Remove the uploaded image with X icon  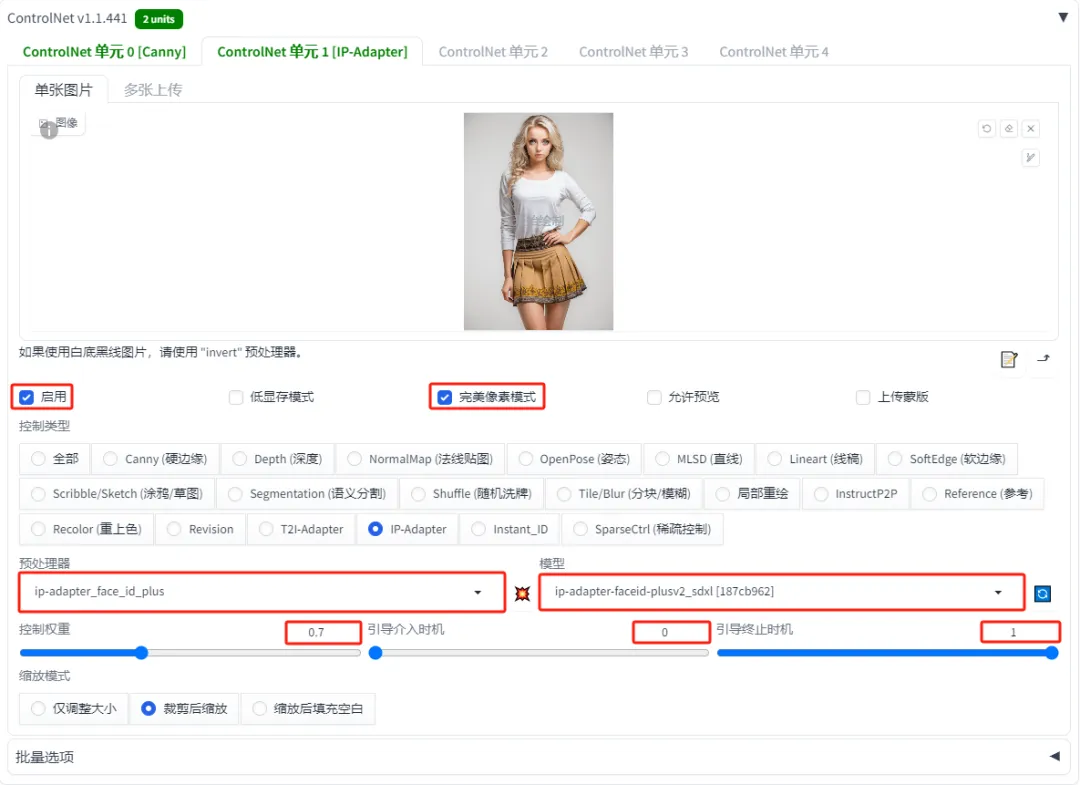1030,129
